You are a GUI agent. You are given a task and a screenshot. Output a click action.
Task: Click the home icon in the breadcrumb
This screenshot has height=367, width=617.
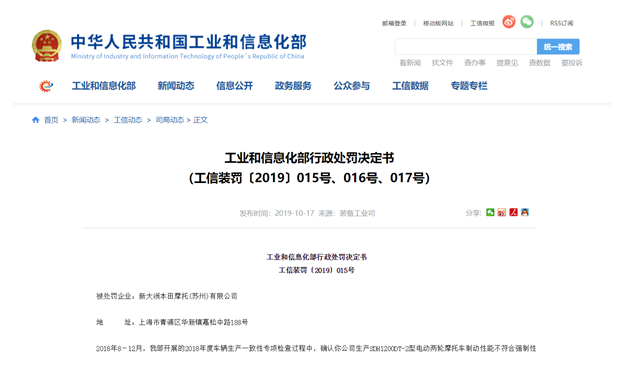click(35, 120)
